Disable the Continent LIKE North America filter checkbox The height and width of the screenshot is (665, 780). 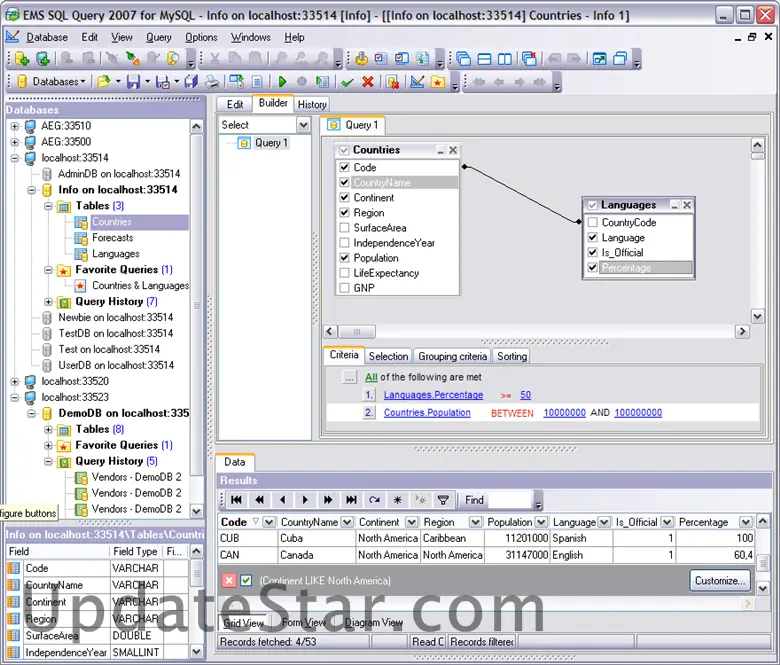[246, 580]
